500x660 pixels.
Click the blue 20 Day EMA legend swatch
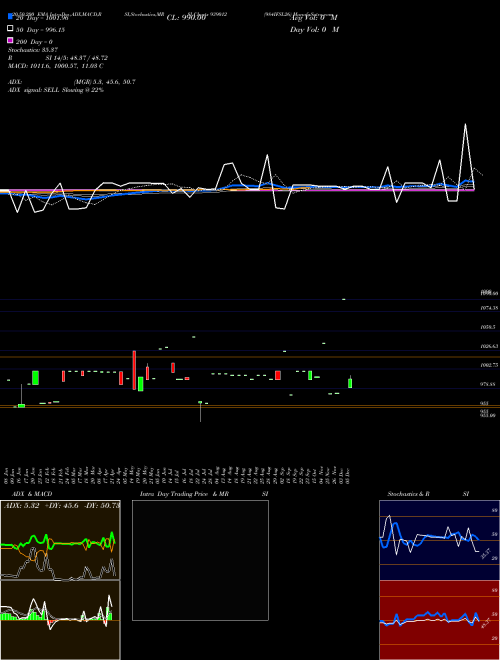coord(10,16)
